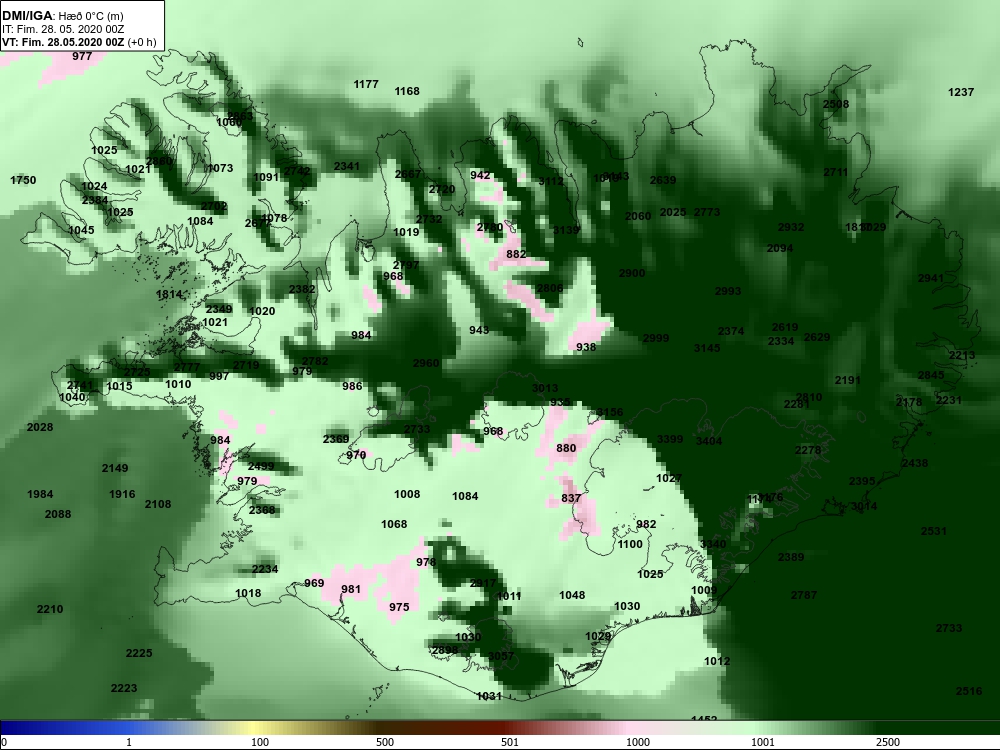This screenshot has height=750, width=1000.
Task: Click the map value 2438
Action: coord(915,464)
